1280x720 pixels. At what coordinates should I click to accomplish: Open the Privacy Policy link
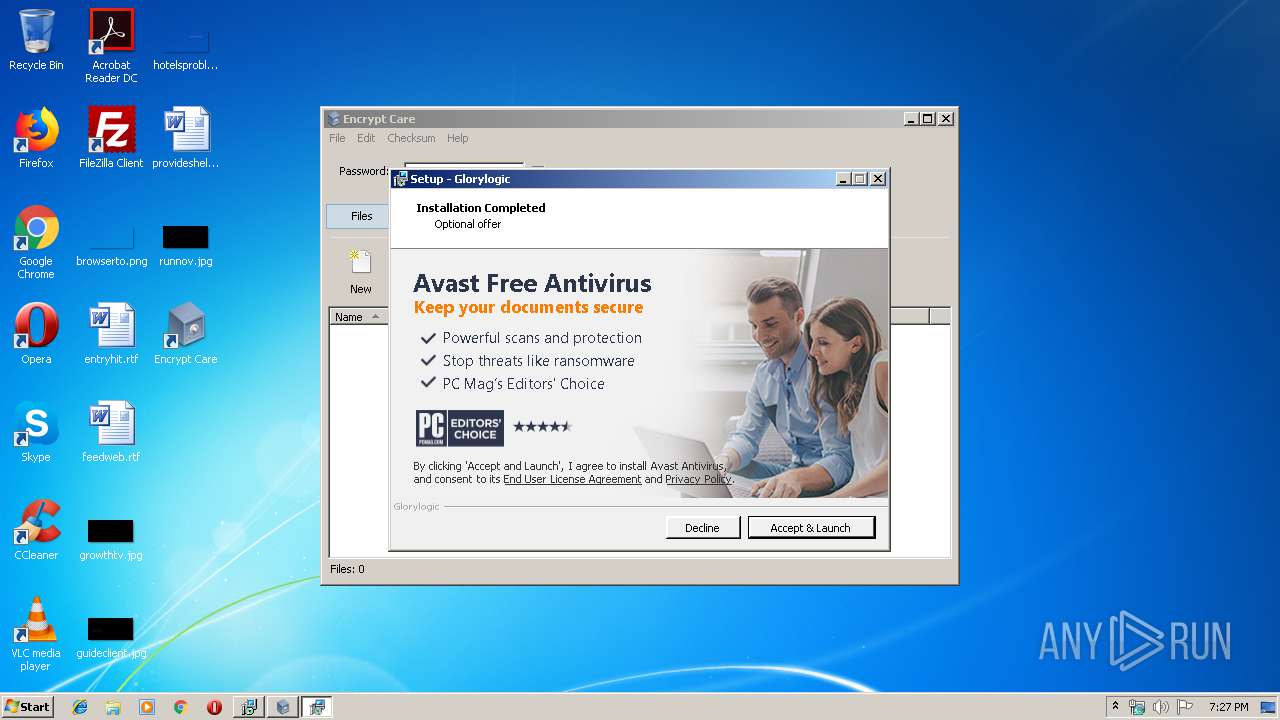point(698,479)
